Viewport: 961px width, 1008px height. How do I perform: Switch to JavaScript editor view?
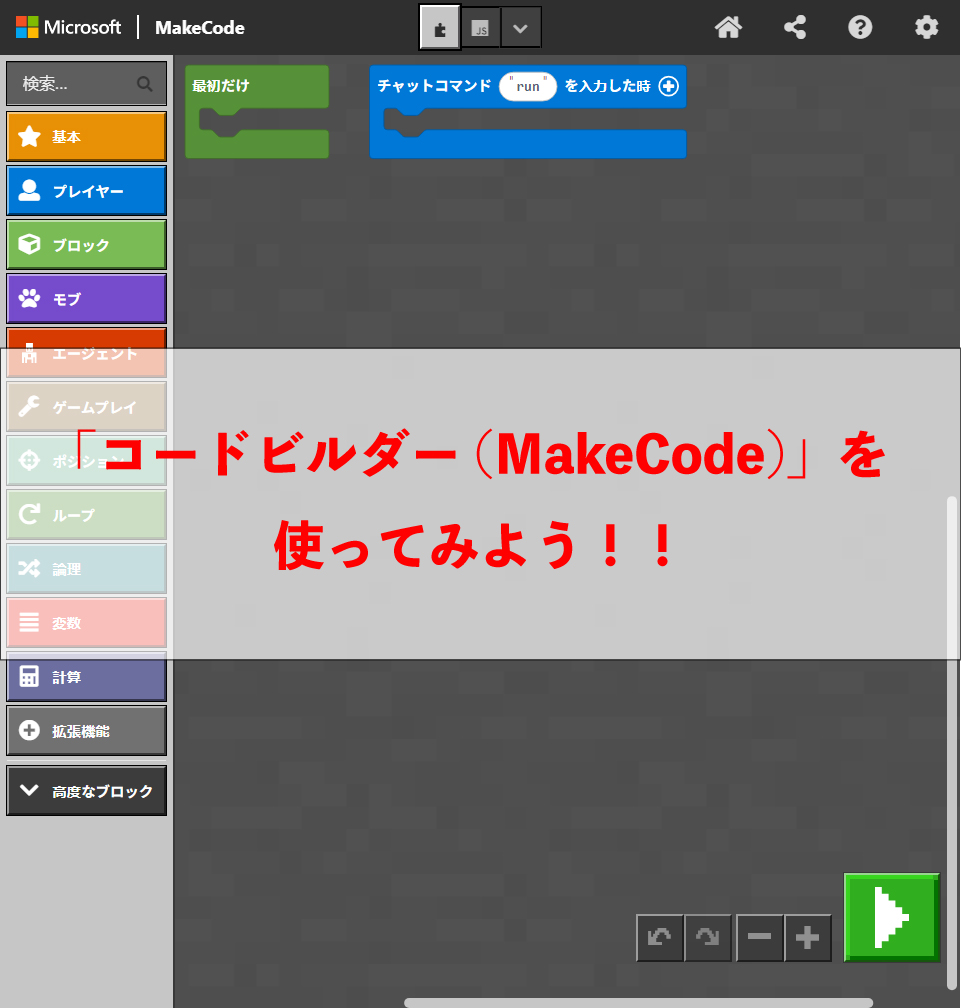[480, 28]
